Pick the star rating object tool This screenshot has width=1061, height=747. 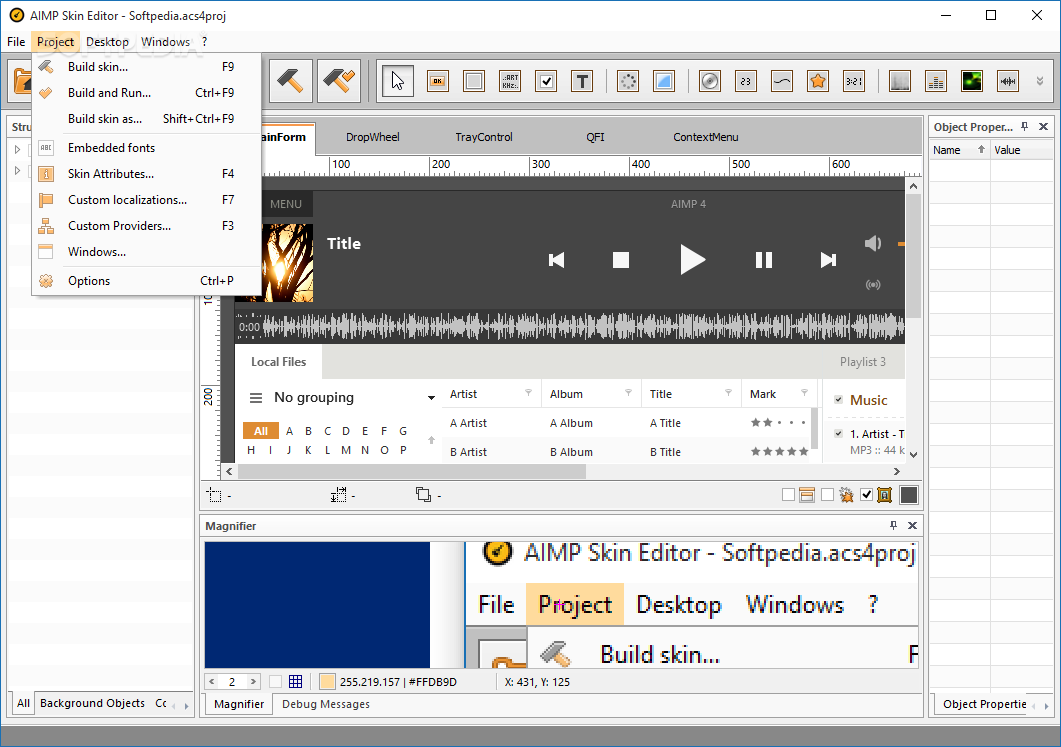click(x=818, y=82)
